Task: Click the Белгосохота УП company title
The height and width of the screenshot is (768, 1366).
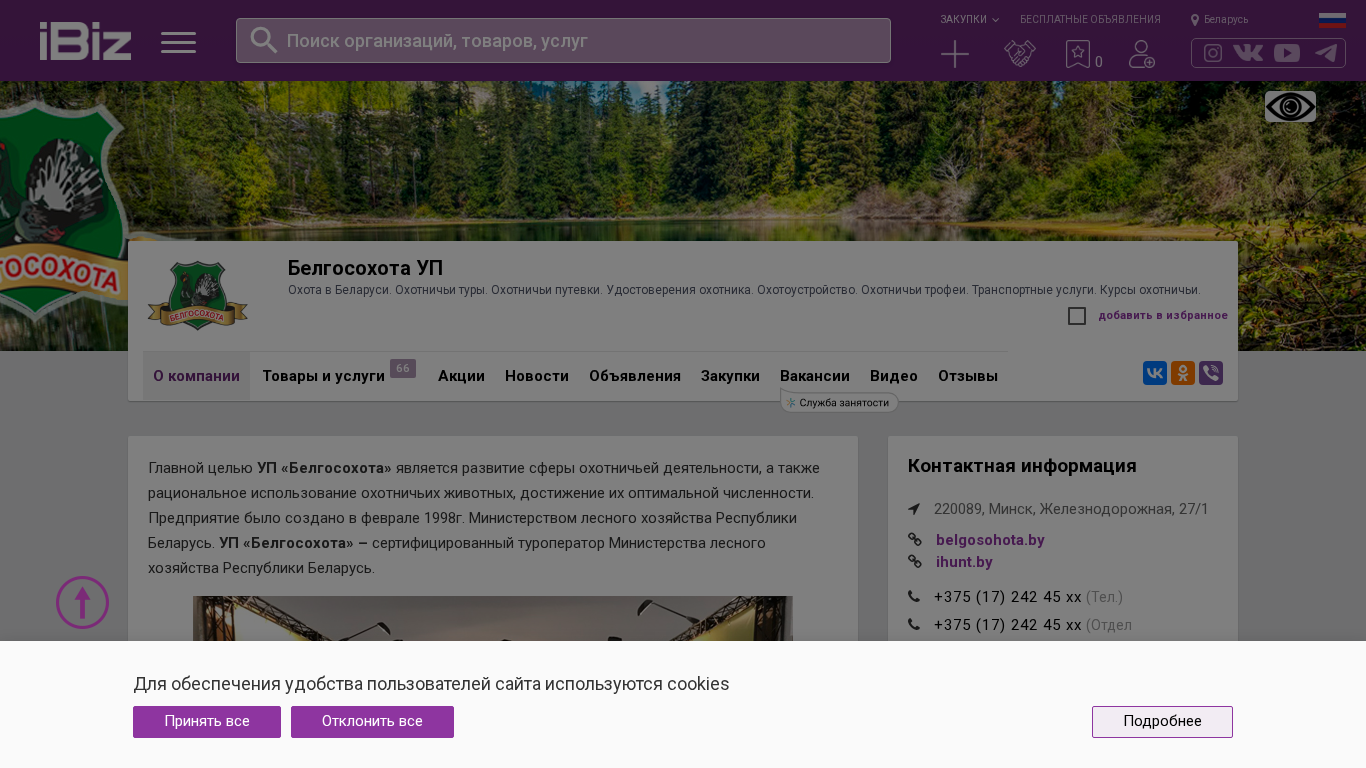Action: click(365, 268)
